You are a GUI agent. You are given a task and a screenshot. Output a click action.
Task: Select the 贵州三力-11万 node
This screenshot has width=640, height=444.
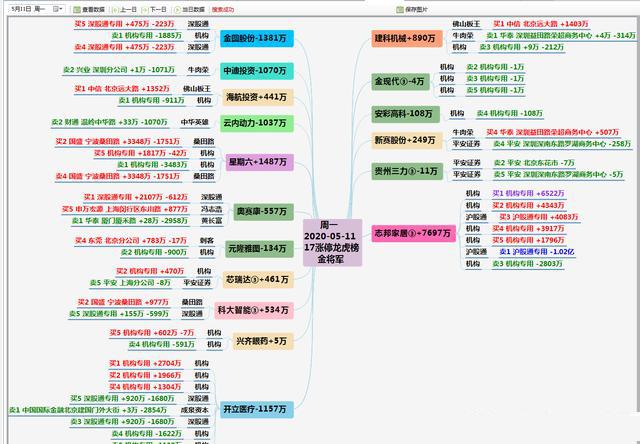407,171
